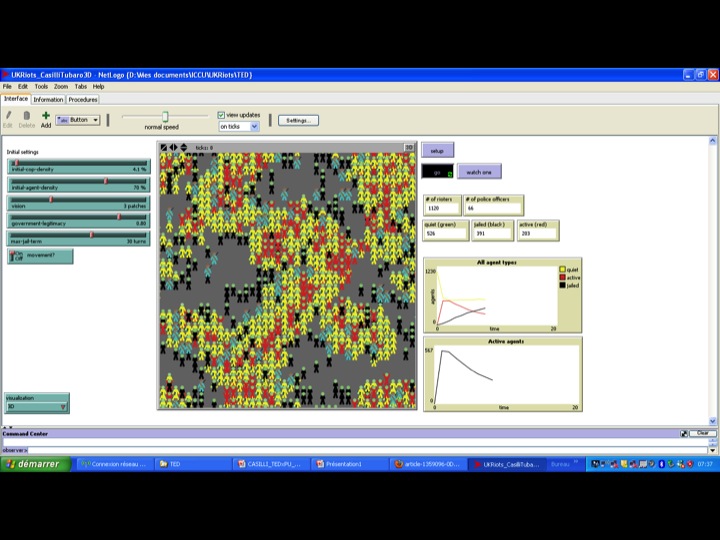The height and width of the screenshot is (540, 720).
Task: Click the black jailed legend swatch
Action: click(562, 285)
